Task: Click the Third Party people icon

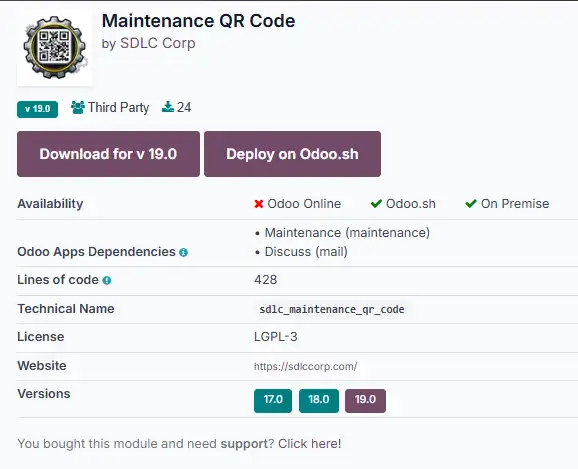Action: pos(77,107)
